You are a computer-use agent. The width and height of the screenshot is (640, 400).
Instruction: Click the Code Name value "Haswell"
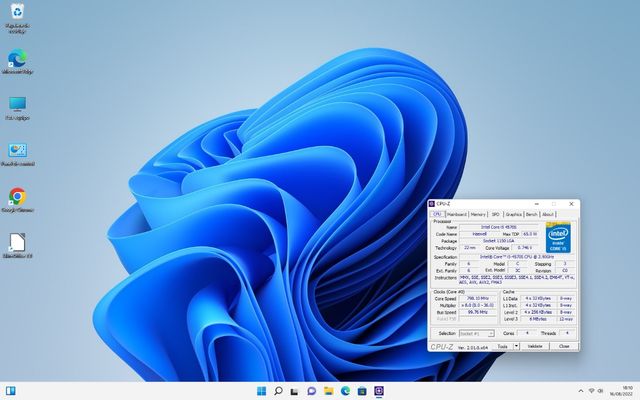[x=479, y=234]
